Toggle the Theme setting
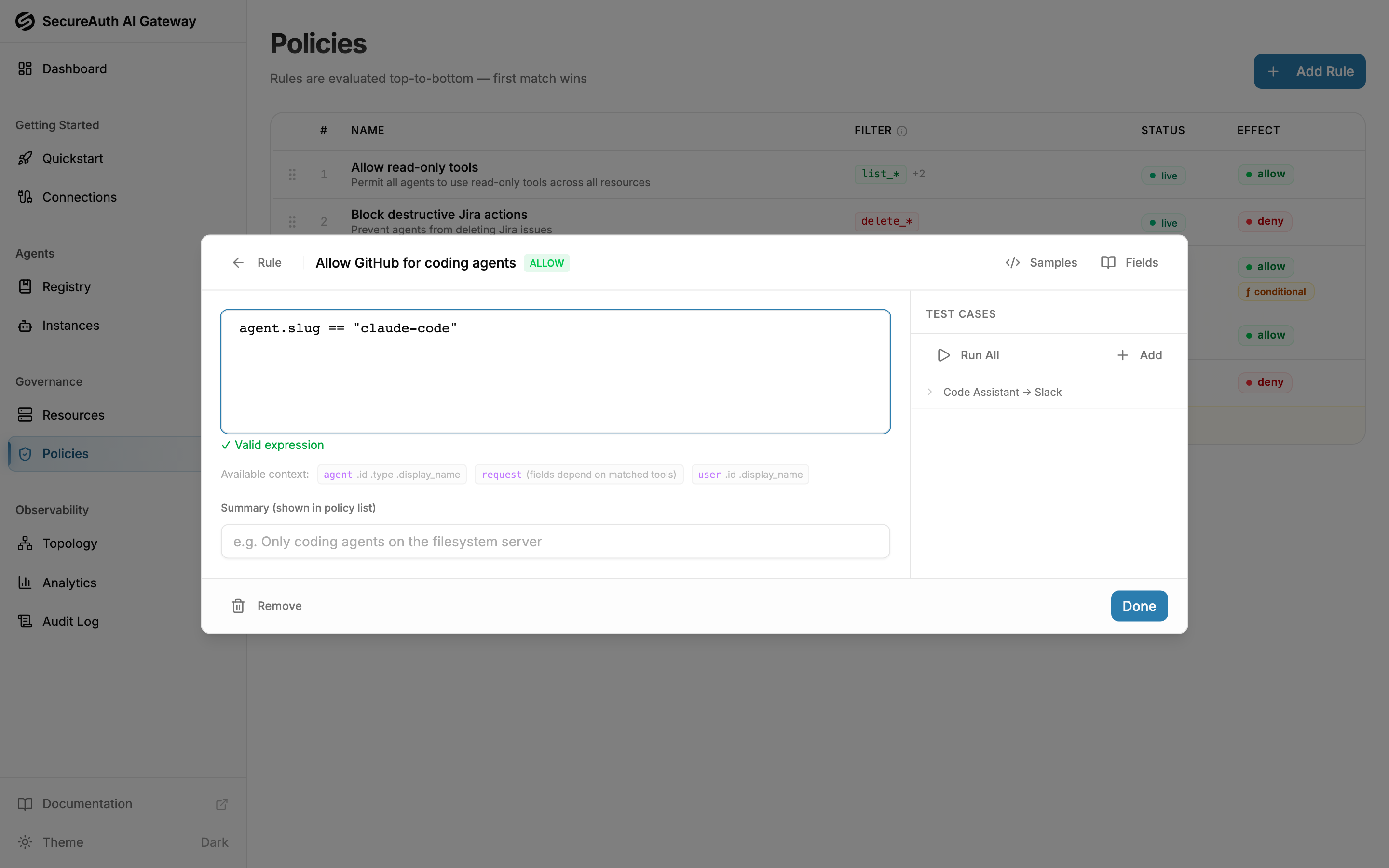This screenshot has width=1389, height=868. 123,842
